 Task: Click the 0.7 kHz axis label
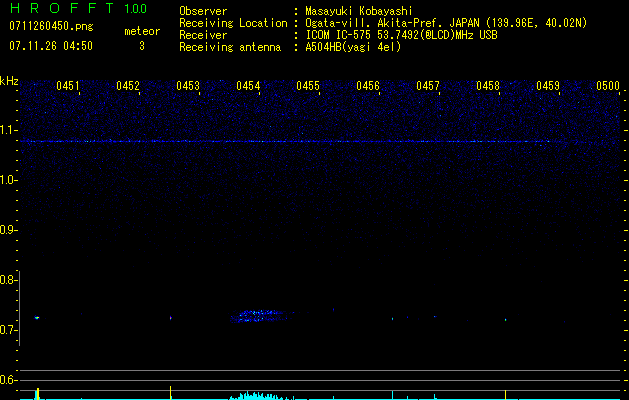(8, 330)
